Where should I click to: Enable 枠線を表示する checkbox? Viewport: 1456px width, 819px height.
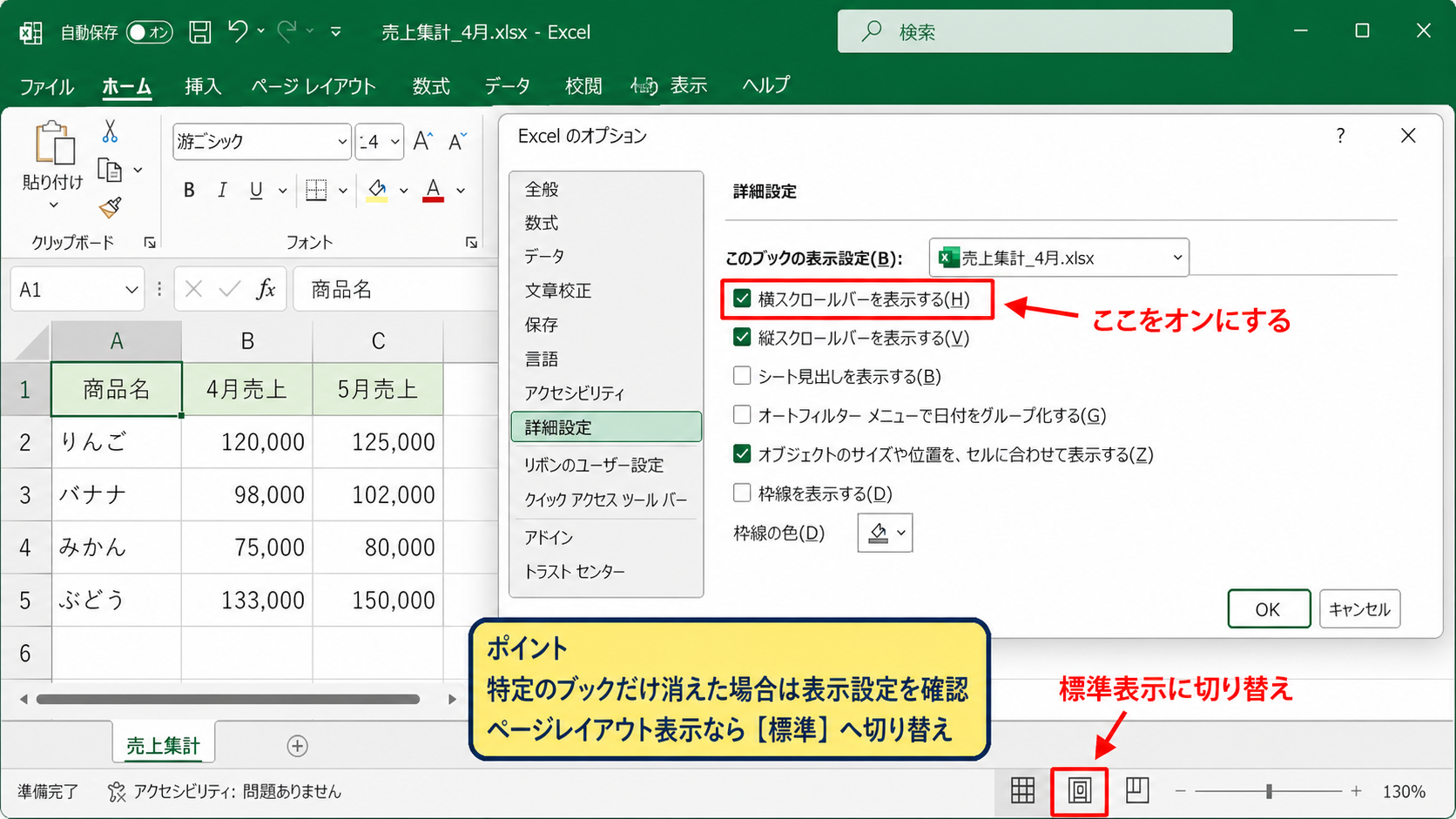[742, 493]
